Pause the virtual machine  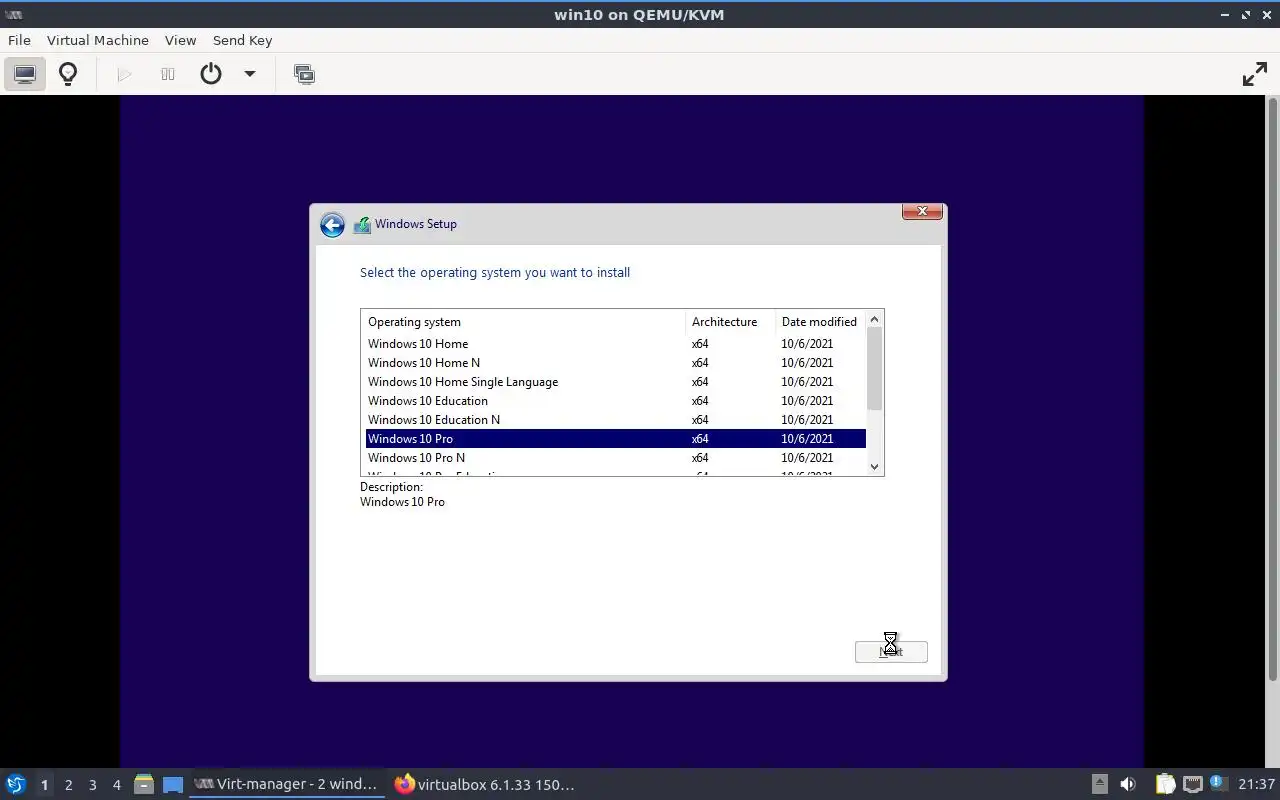[x=168, y=74]
